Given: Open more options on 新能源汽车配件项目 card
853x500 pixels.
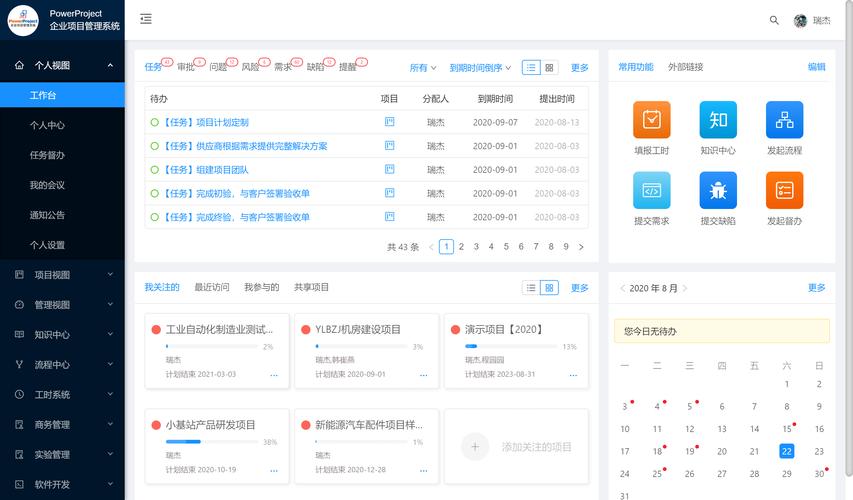Looking at the screenshot, I should tap(423, 470).
